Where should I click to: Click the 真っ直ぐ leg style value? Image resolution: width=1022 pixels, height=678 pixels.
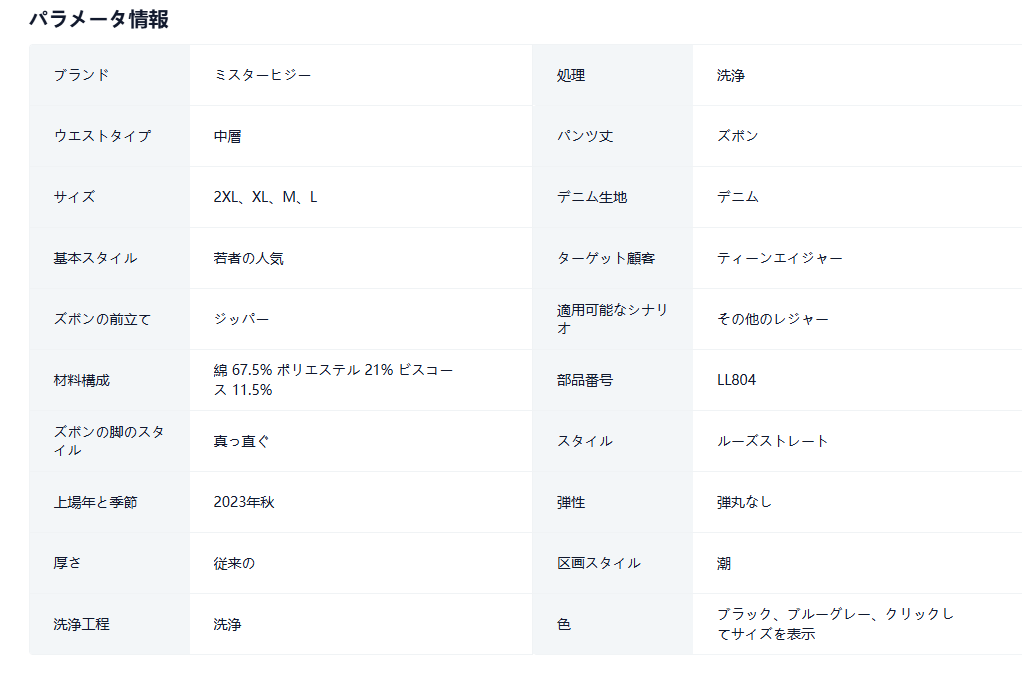241,441
